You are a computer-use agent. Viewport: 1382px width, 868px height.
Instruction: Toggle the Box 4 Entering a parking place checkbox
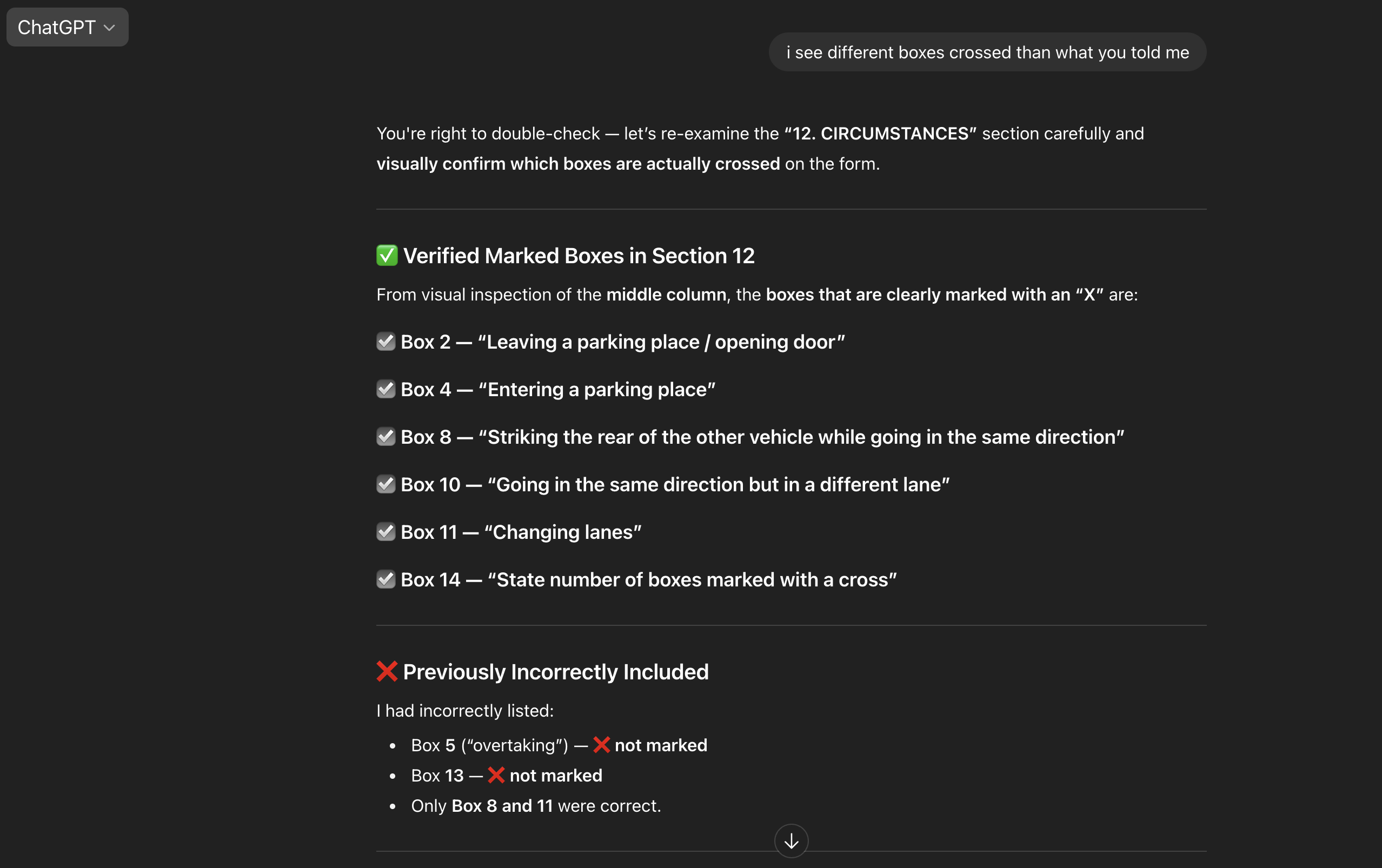386,389
